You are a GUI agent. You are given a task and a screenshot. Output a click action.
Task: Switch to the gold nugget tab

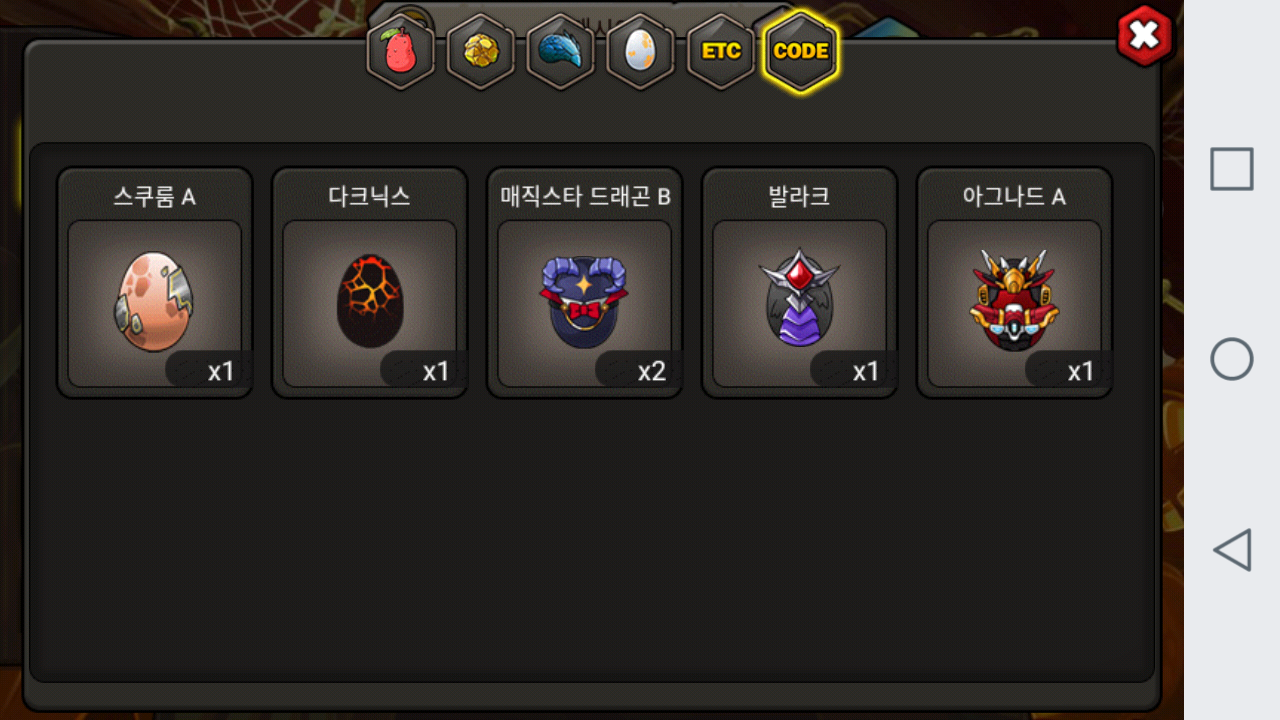481,51
